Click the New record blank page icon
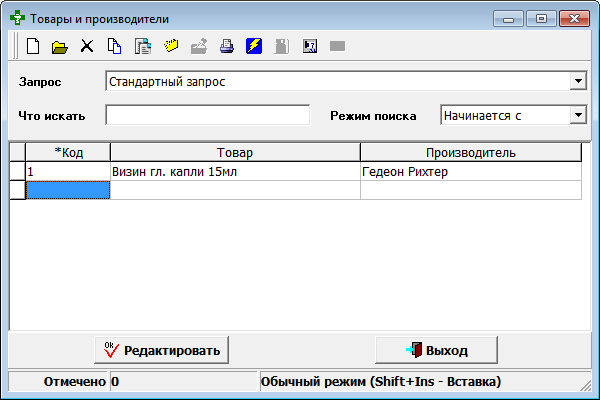This screenshot has height=400, width=600. [x=33, y=46]
